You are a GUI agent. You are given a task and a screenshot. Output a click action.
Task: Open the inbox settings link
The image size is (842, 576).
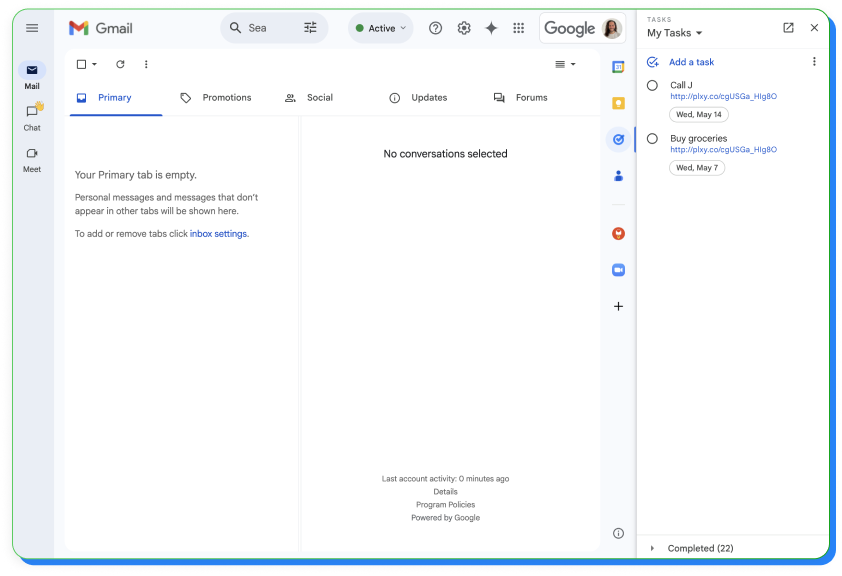[218, 233]
